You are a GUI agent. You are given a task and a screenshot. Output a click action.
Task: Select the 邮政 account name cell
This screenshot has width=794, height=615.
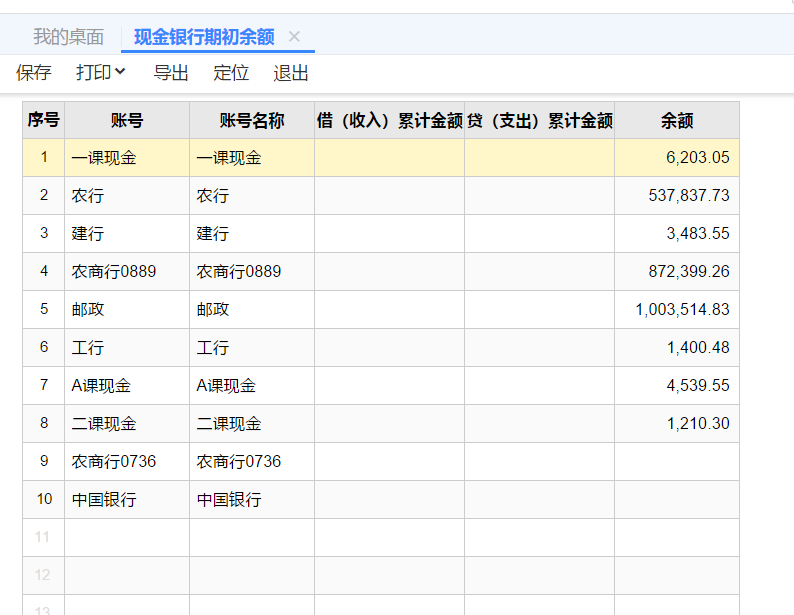(252, 309)
